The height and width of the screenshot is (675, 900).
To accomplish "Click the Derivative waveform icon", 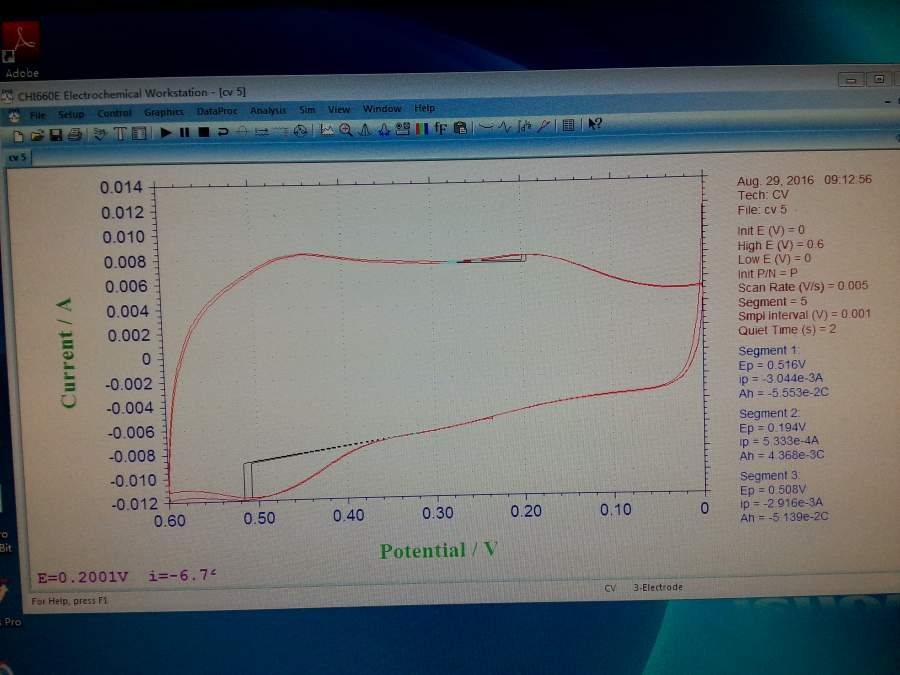I will [505, 126].
